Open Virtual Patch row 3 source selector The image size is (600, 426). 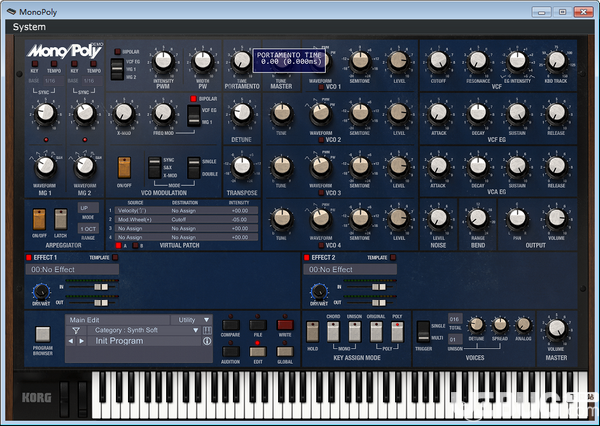tap(140, 229)
